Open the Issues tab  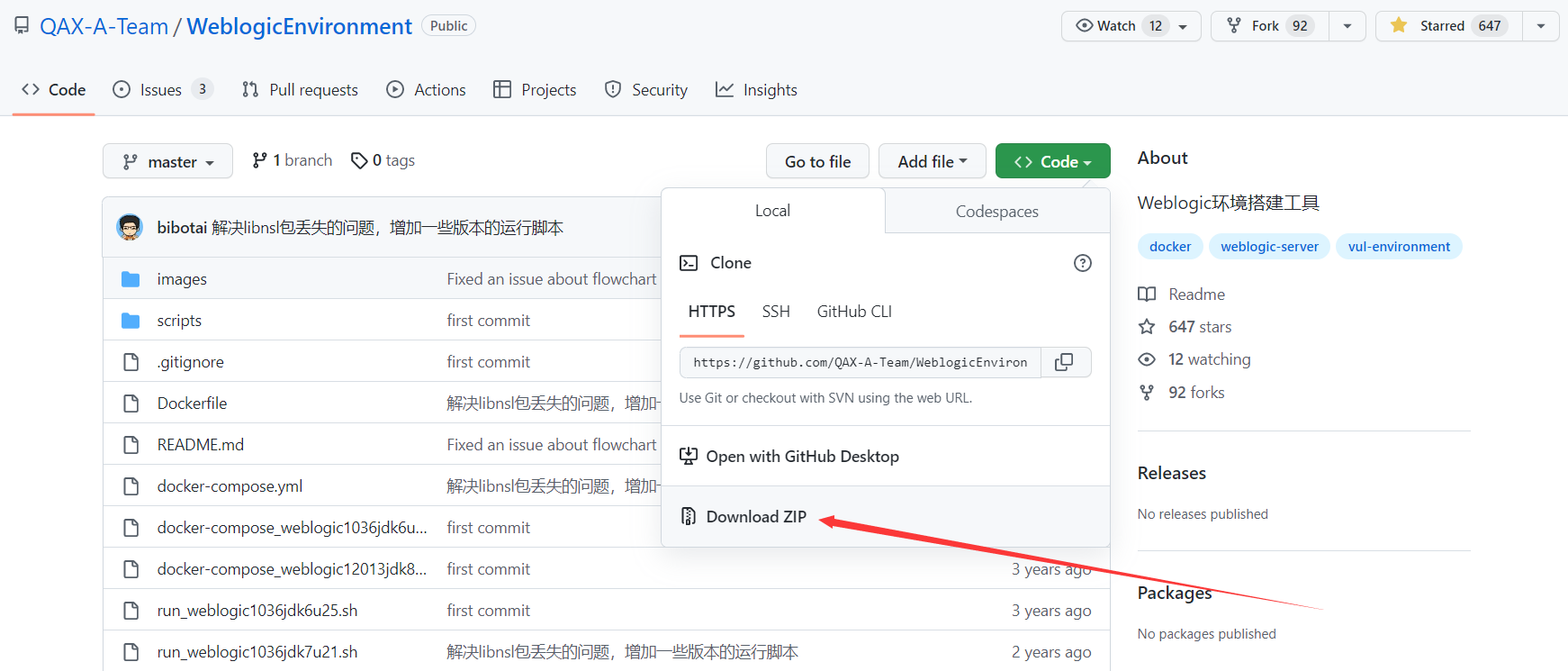(162, 90)
